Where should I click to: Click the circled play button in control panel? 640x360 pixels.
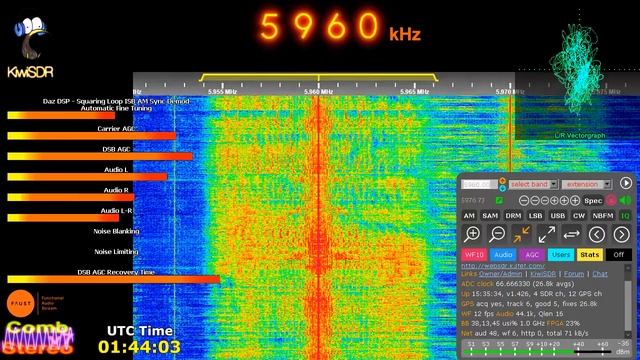tap(626, 183)
